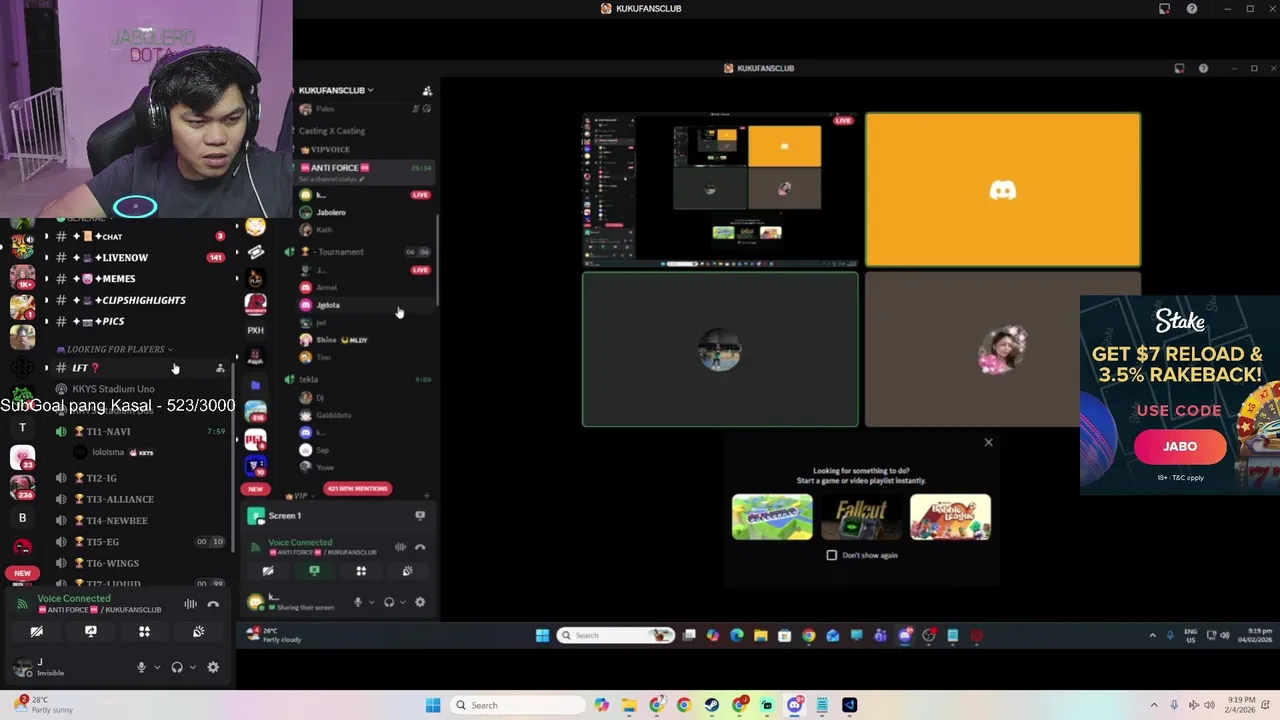The height and width of the screenshot is (720, 1280).
Task: Disconnect voice in inner streamed Discord panel
Action: point(420,547)
